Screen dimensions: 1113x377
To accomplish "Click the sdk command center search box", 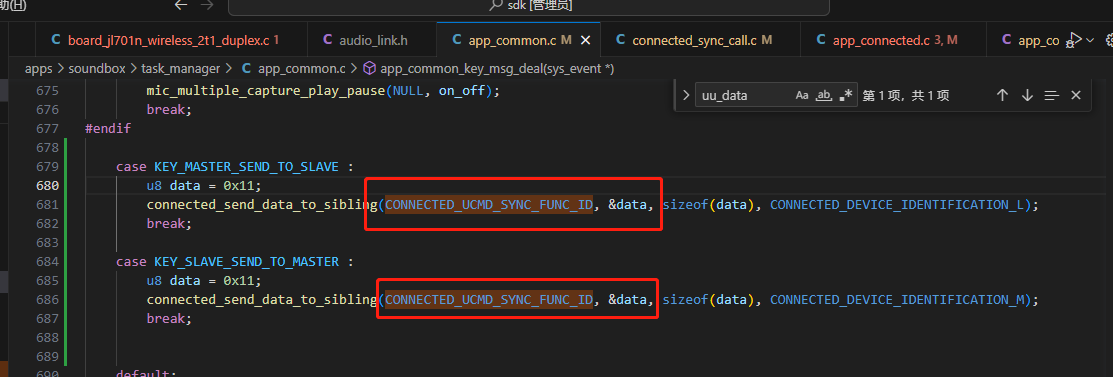I will [529, 6].
